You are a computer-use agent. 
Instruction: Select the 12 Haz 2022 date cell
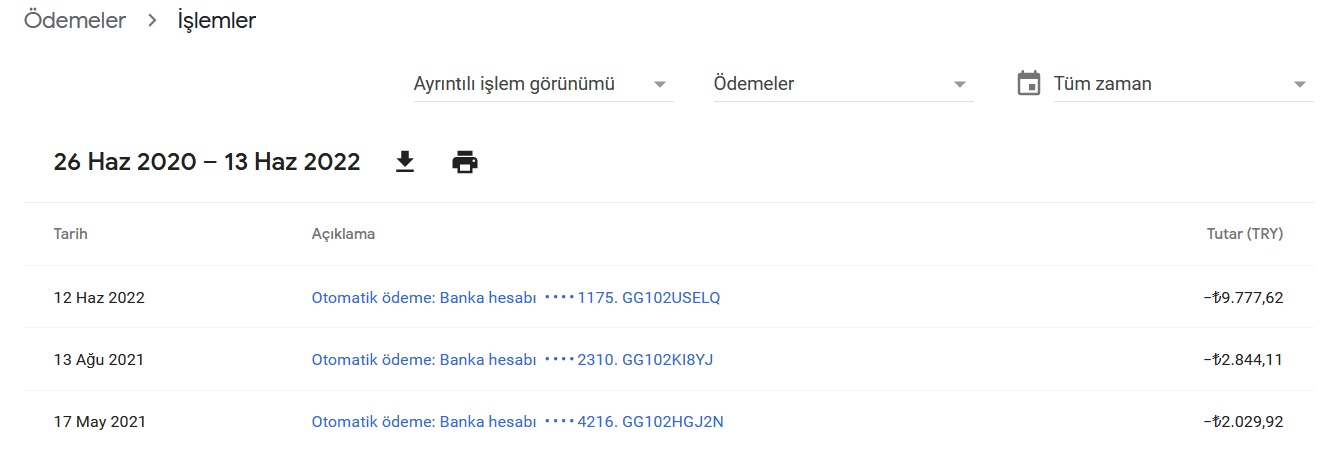[x=99, y=298]
